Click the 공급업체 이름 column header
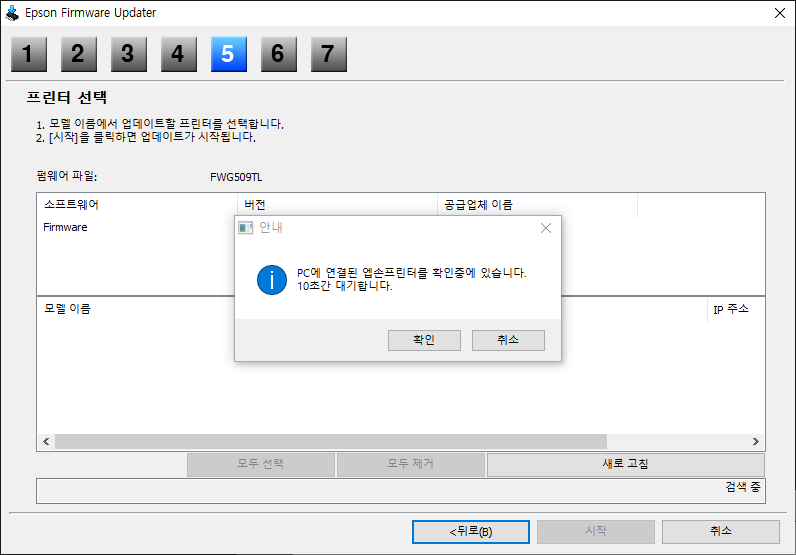This screenshot has height=555, width=796. tap(538, 205)
